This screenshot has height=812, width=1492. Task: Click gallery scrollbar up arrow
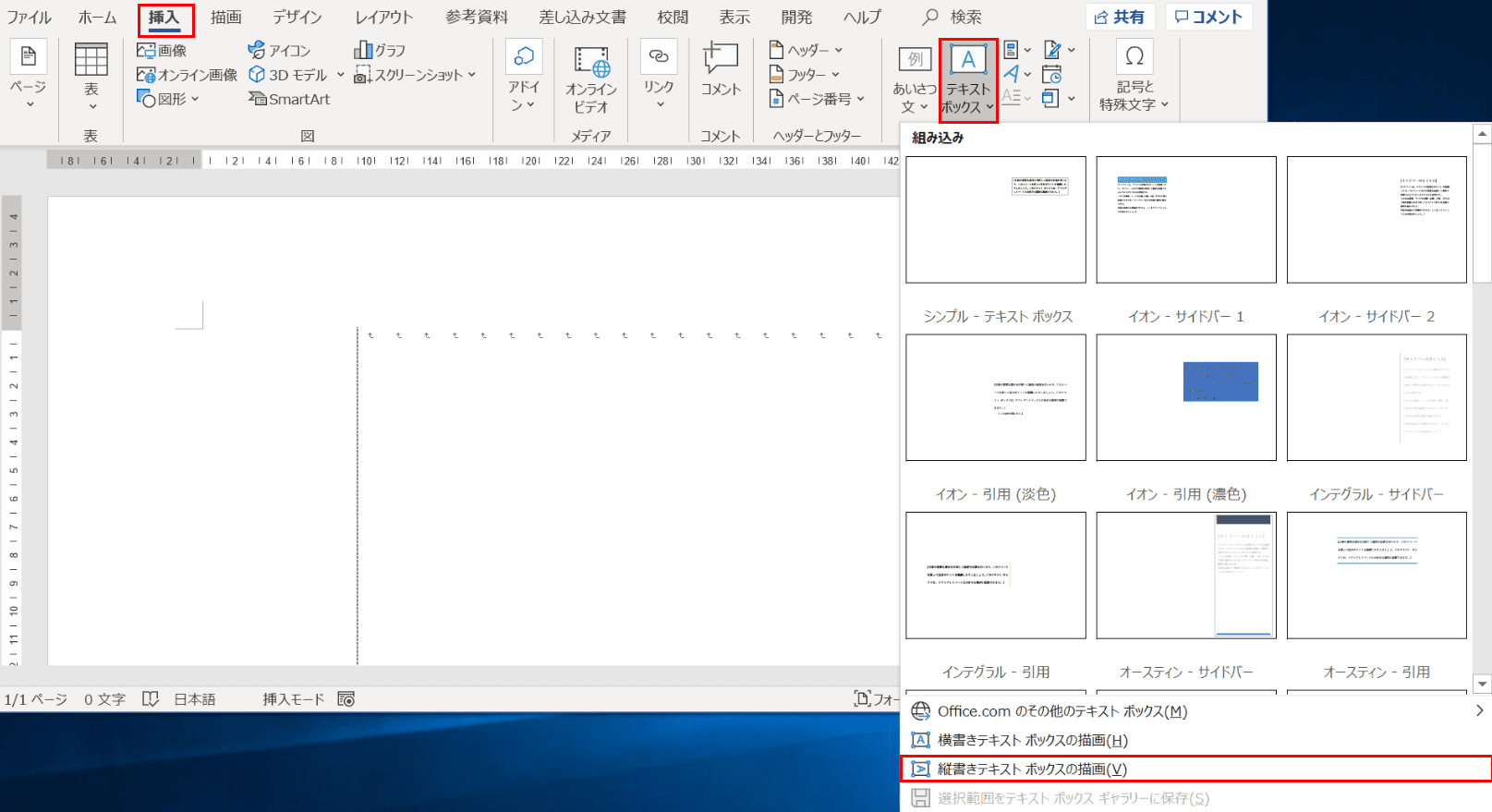(1482, 134)
